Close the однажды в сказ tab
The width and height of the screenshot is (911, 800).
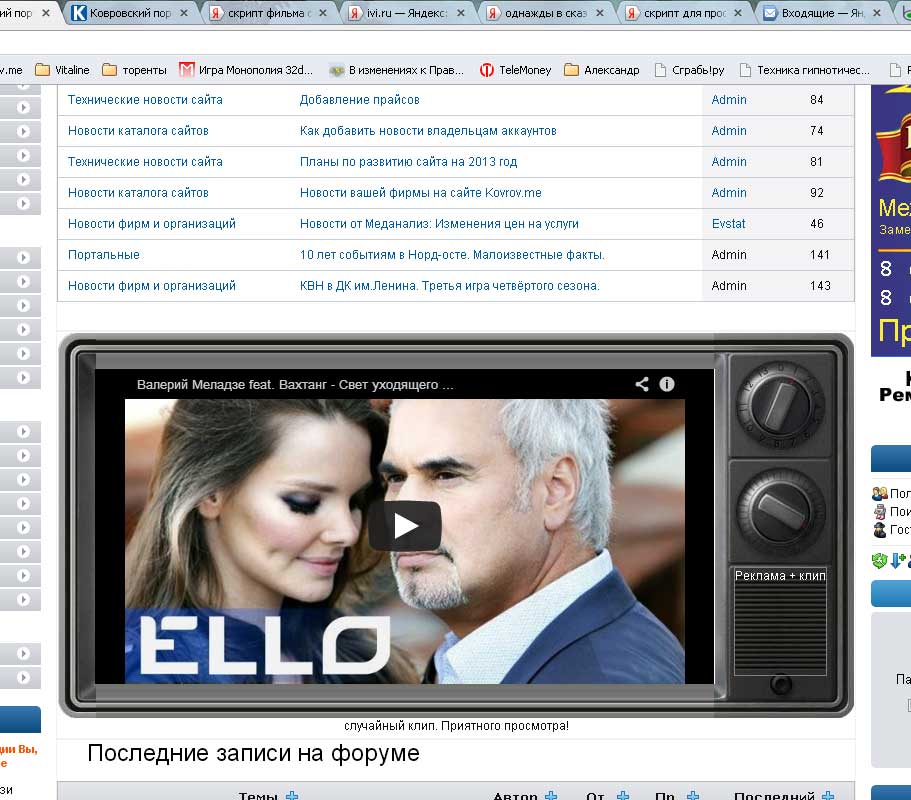[x=600, y=13]
